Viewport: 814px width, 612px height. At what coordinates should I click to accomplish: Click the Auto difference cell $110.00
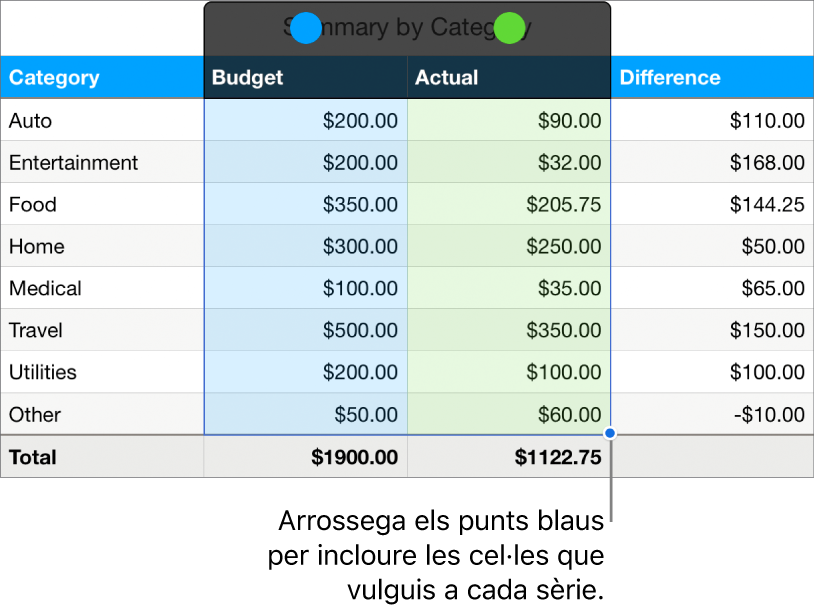point(711,121)
